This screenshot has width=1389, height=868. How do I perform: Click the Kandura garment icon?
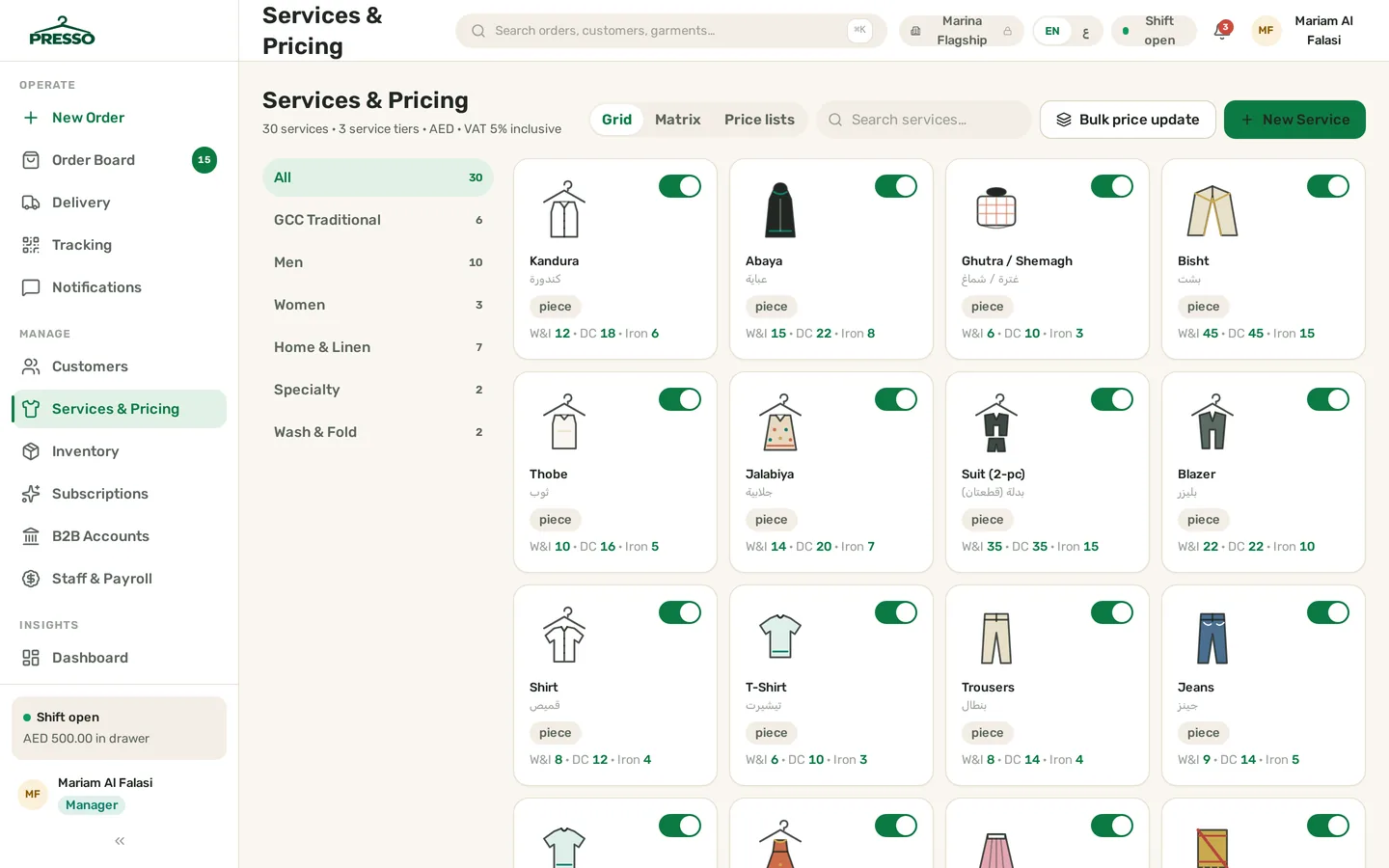(564, 209)
